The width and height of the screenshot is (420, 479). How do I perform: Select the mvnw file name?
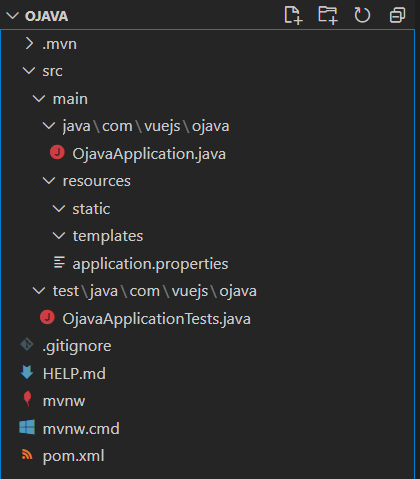pyautogui.click(x=64, y=401)
